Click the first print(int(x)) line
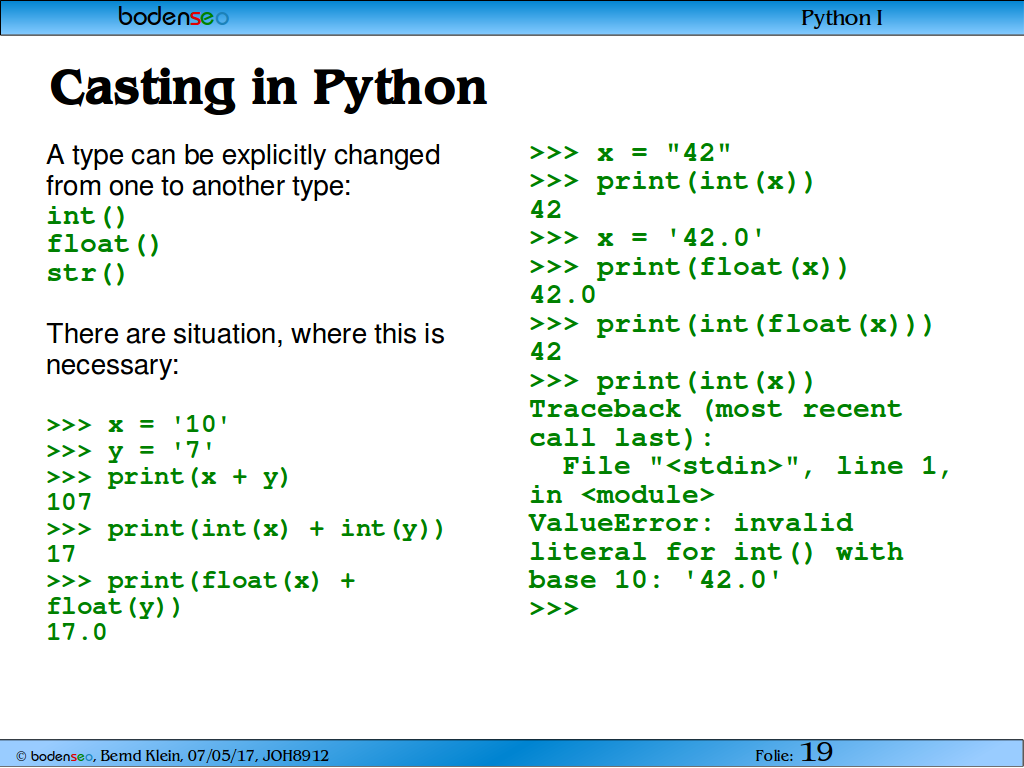This screenshot has height=768, width=1024. click(672, 182)
